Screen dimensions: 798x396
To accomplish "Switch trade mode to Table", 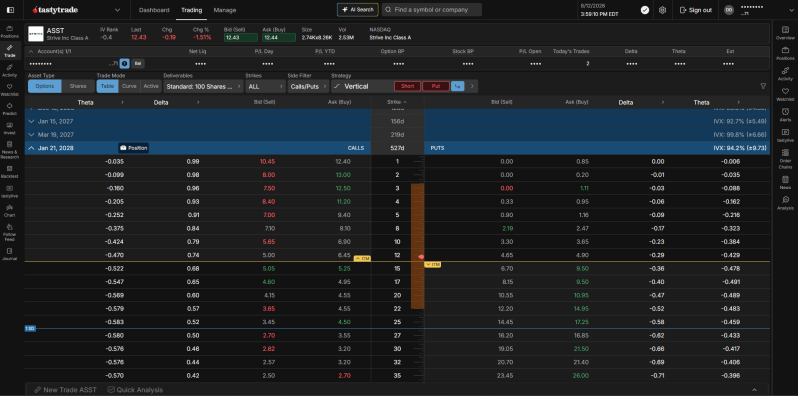I will 107,86.
